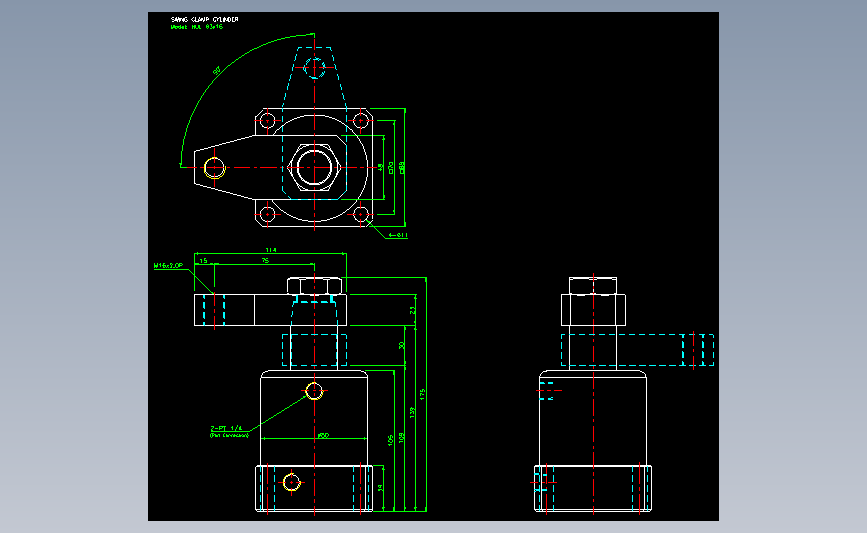Select the 2-PT 1/4 port callout
Screen dimensions: 867x533
click(x=226, y=429)
